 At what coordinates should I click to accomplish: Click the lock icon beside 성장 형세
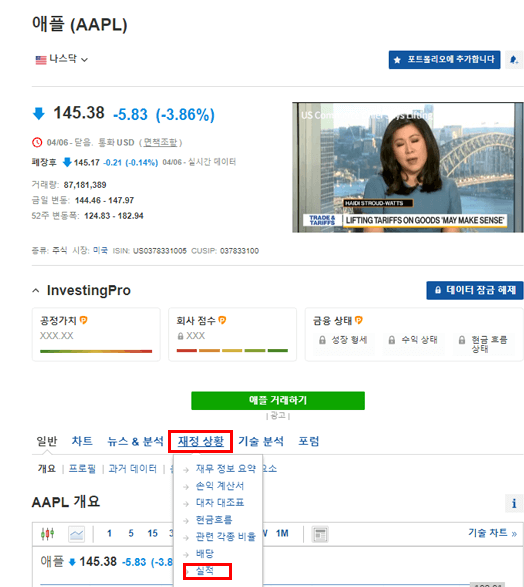pos(322,340)
